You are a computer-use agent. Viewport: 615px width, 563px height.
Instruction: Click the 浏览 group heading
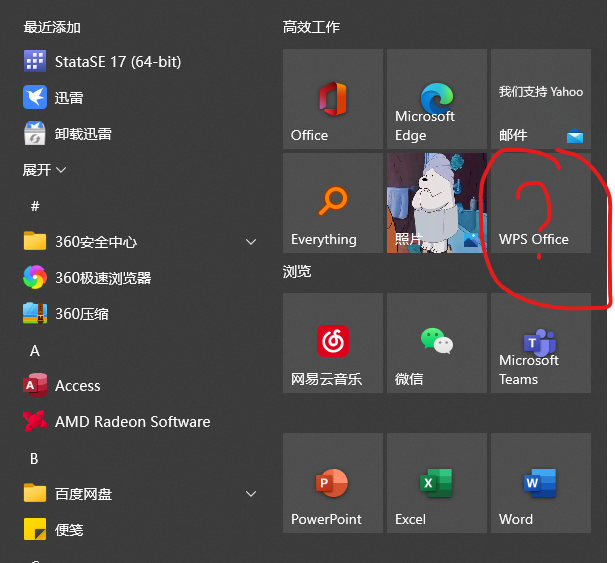pos(297,271)
